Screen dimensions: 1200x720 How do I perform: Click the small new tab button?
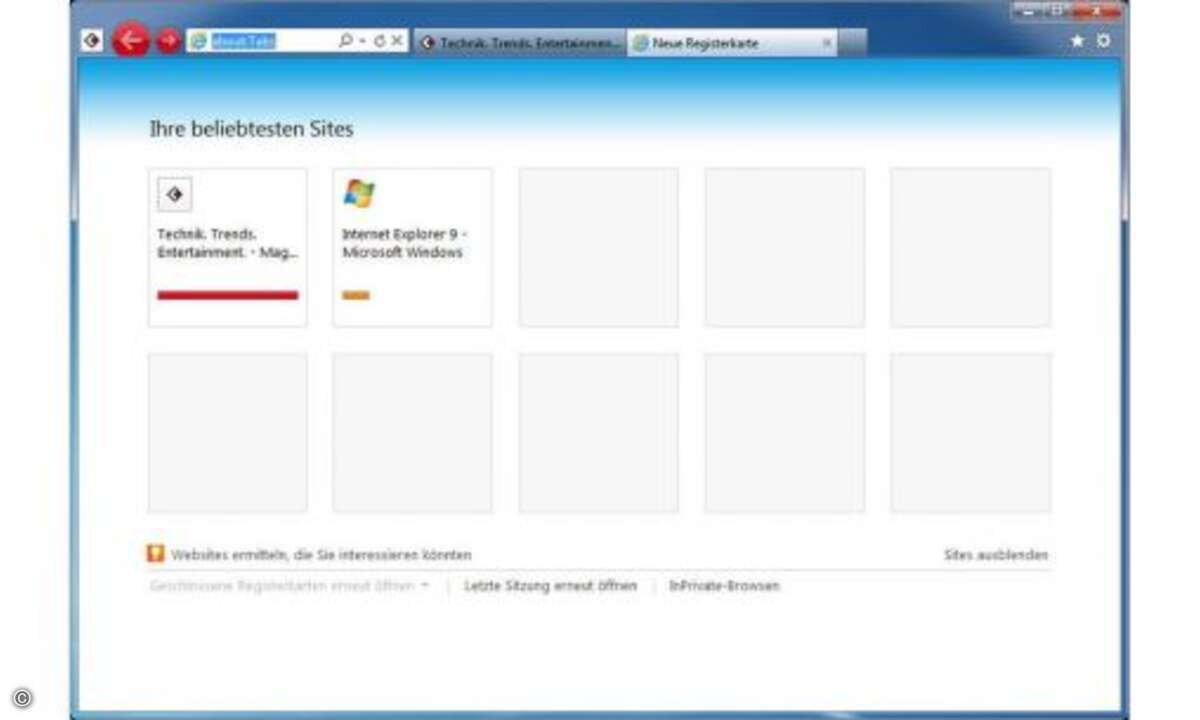852,43
